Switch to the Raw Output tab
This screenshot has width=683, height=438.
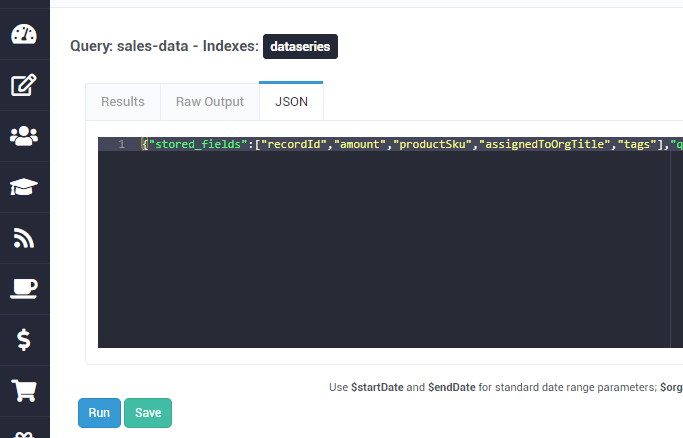coord(210,101)
